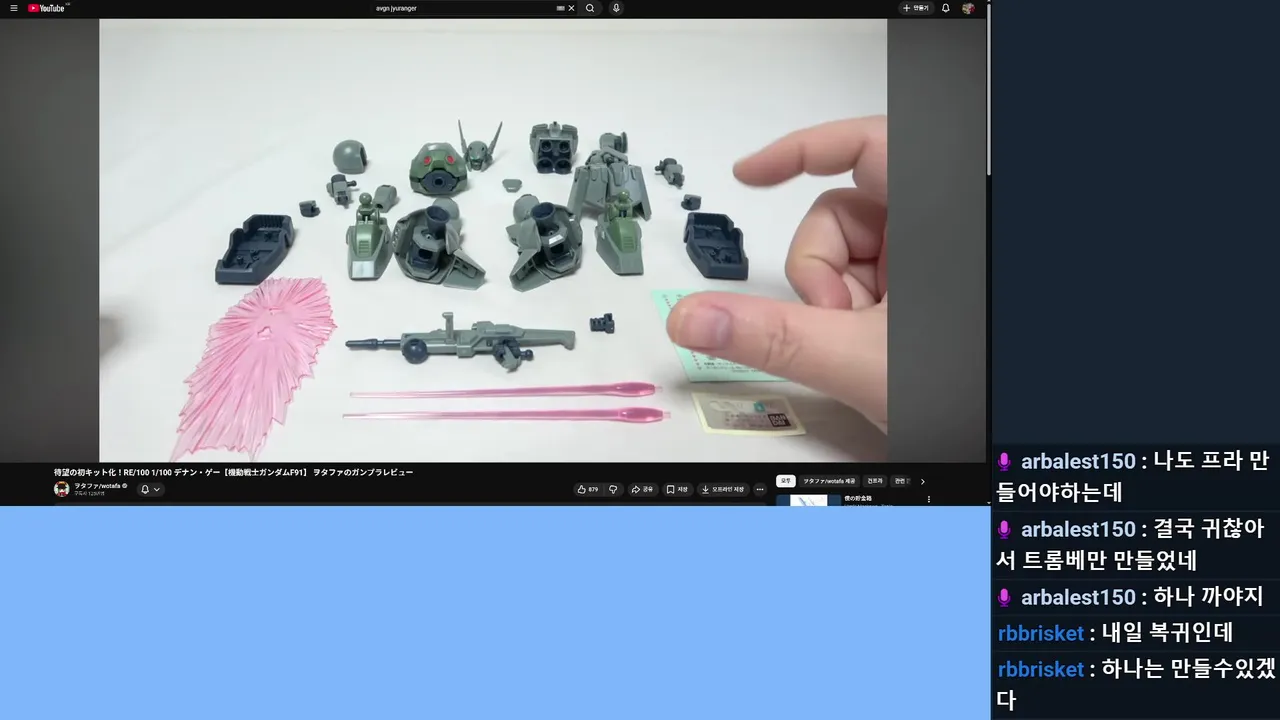Image resolution: width=1280 pixels, height=720 pixels.
Task: Dislike the video with thumbs down
Action: coord(613,489)
